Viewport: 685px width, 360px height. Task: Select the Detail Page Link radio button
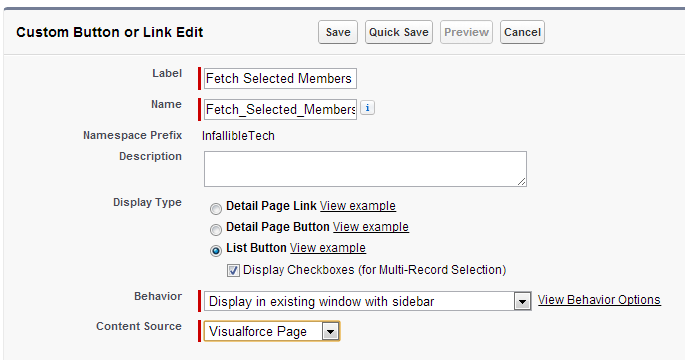point(215,208)
